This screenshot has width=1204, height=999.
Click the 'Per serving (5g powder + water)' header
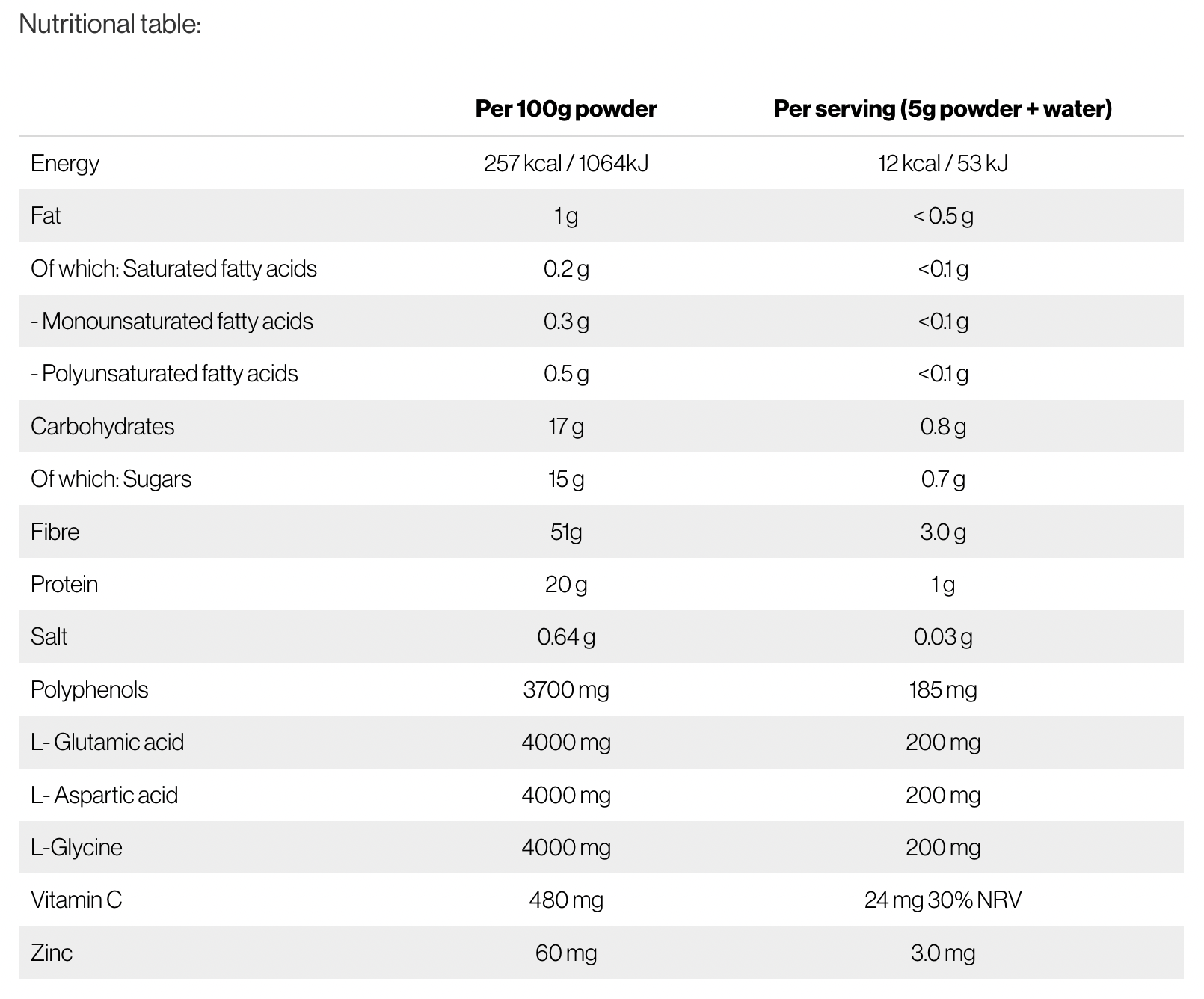[942, 109]
